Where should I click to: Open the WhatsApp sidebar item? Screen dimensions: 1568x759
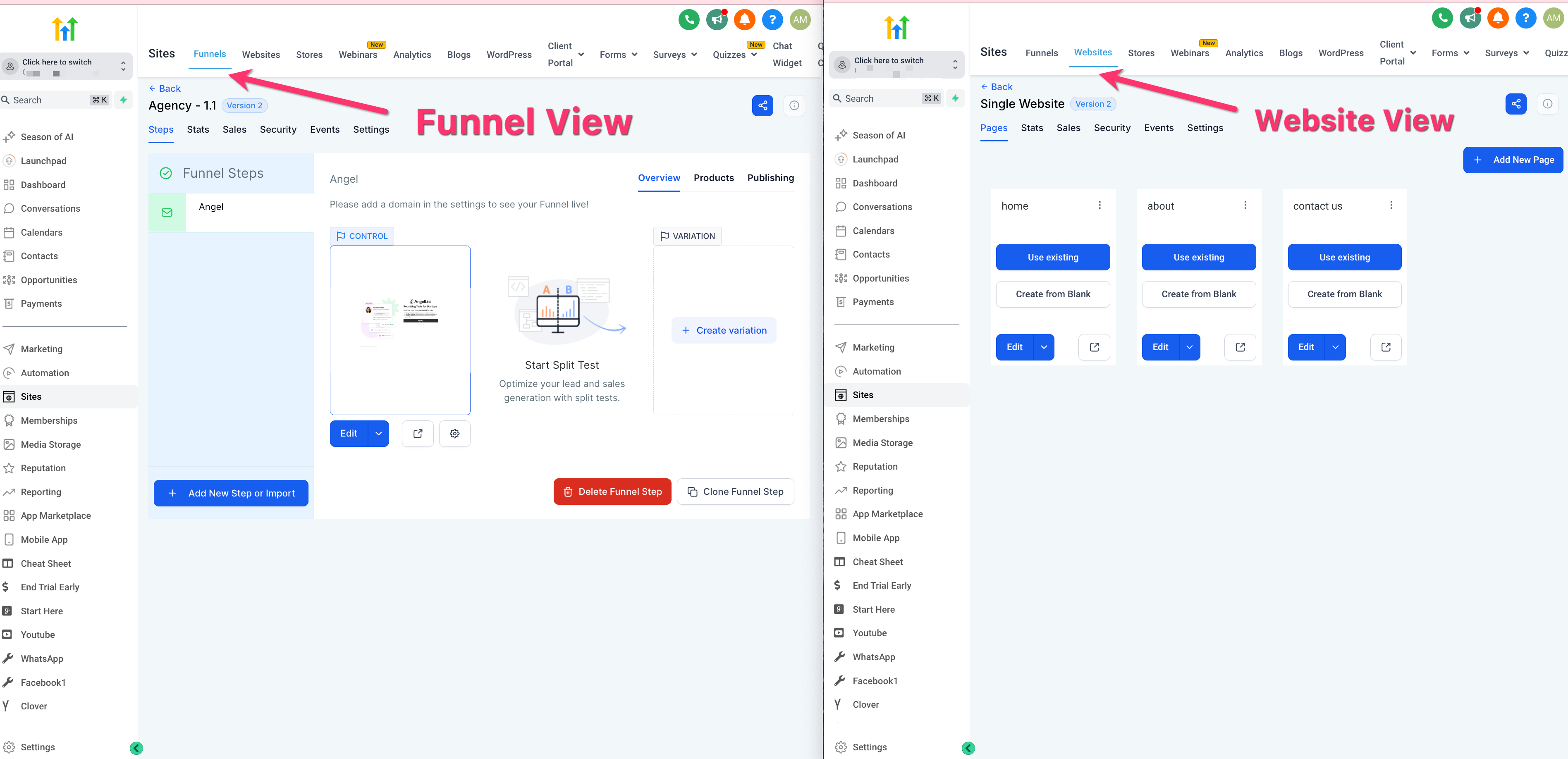[42, 658]
